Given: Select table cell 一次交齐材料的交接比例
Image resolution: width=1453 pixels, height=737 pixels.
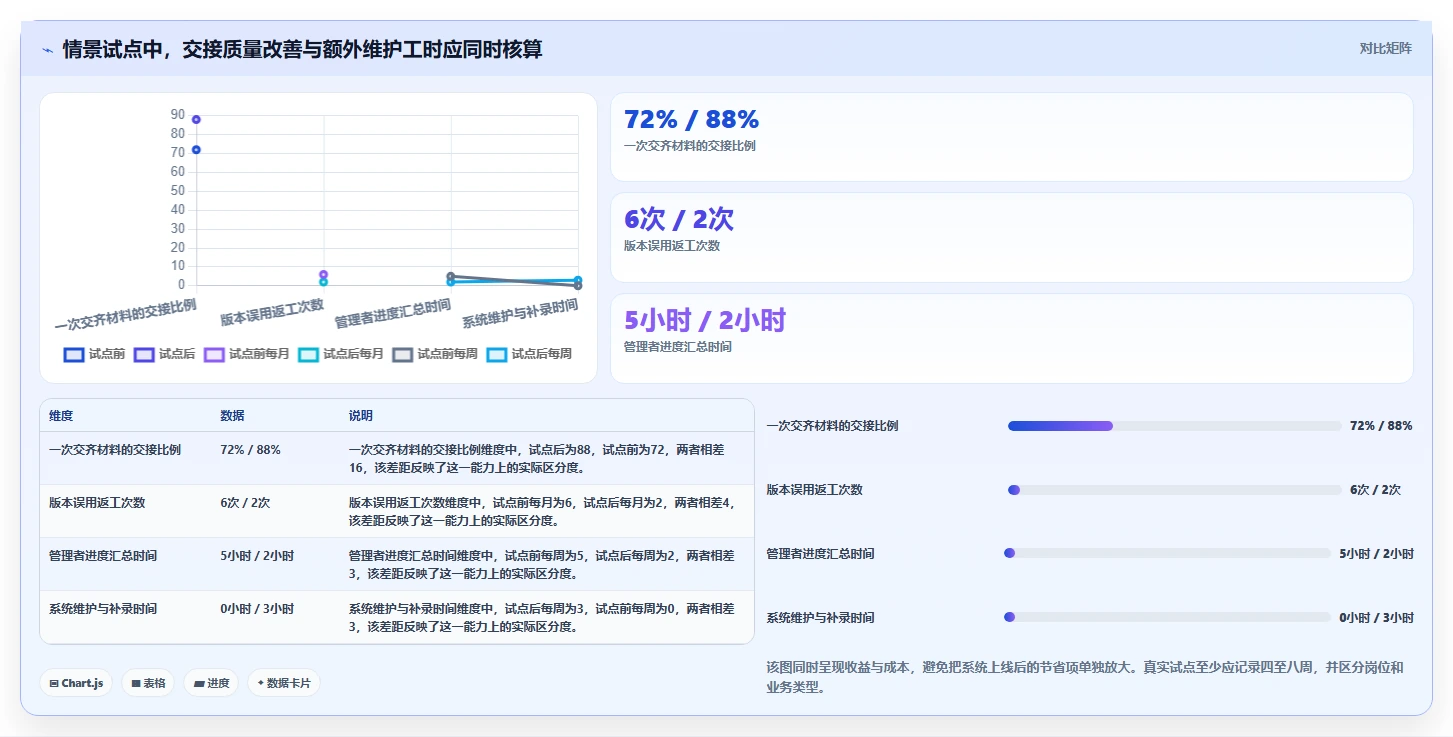Looking at the screenshot, I should pyautogui.click(x=115, y=450).
